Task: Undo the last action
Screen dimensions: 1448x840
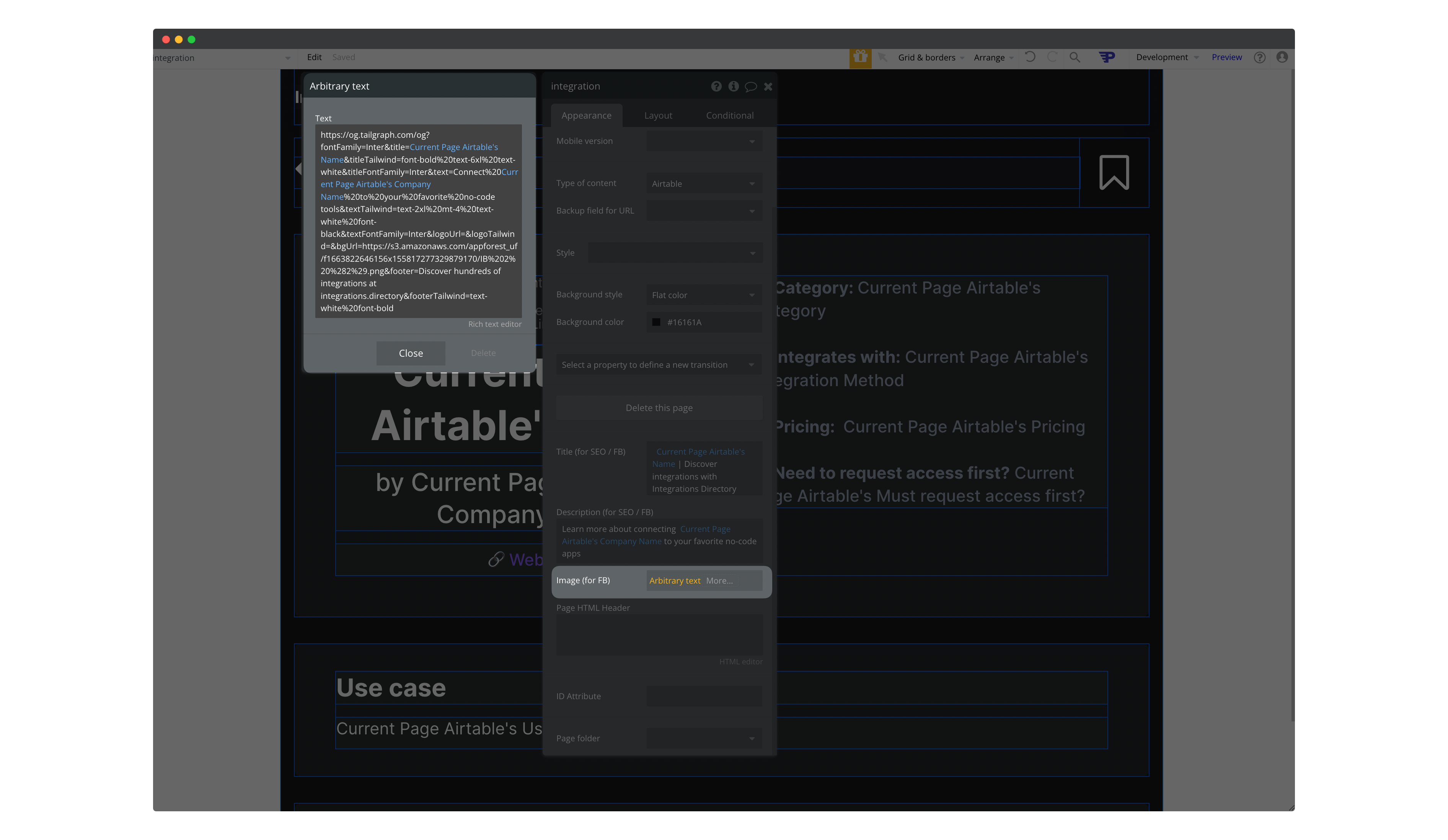Action: pos(1030,57)
